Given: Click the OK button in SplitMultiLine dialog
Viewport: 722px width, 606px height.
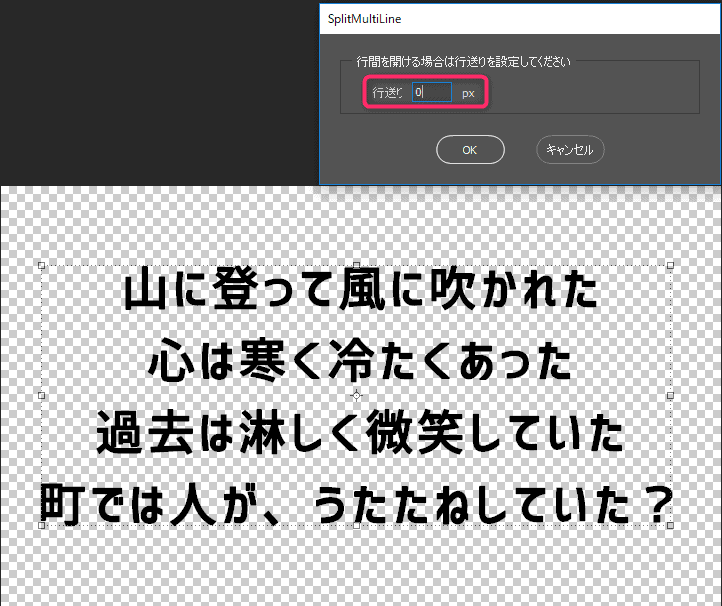Looking at the screenshot, I should [470, 150].
